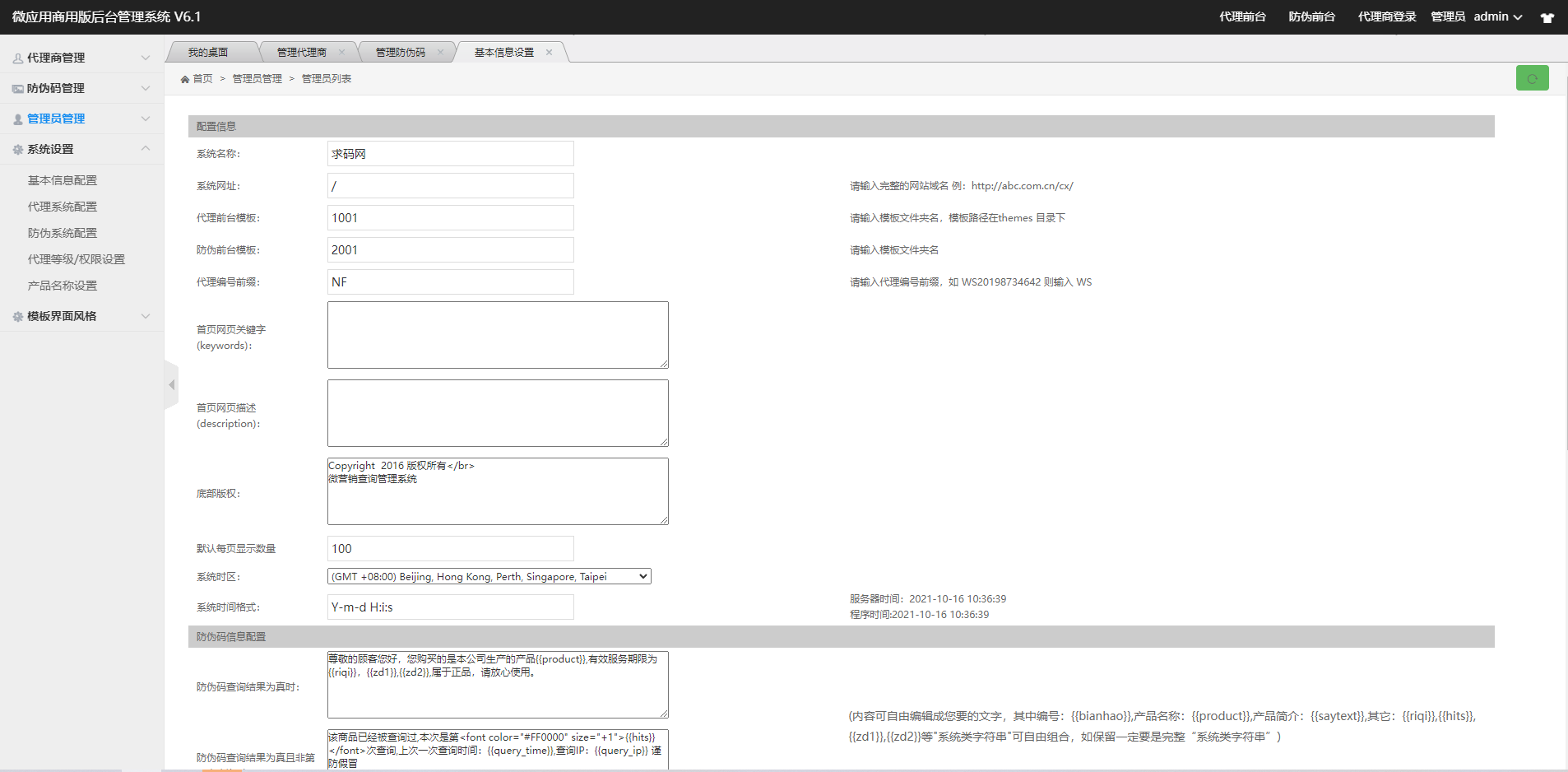Close the 管理防伪码 tab
This screenshot has width=1568, height=772.
pos(440,52)
